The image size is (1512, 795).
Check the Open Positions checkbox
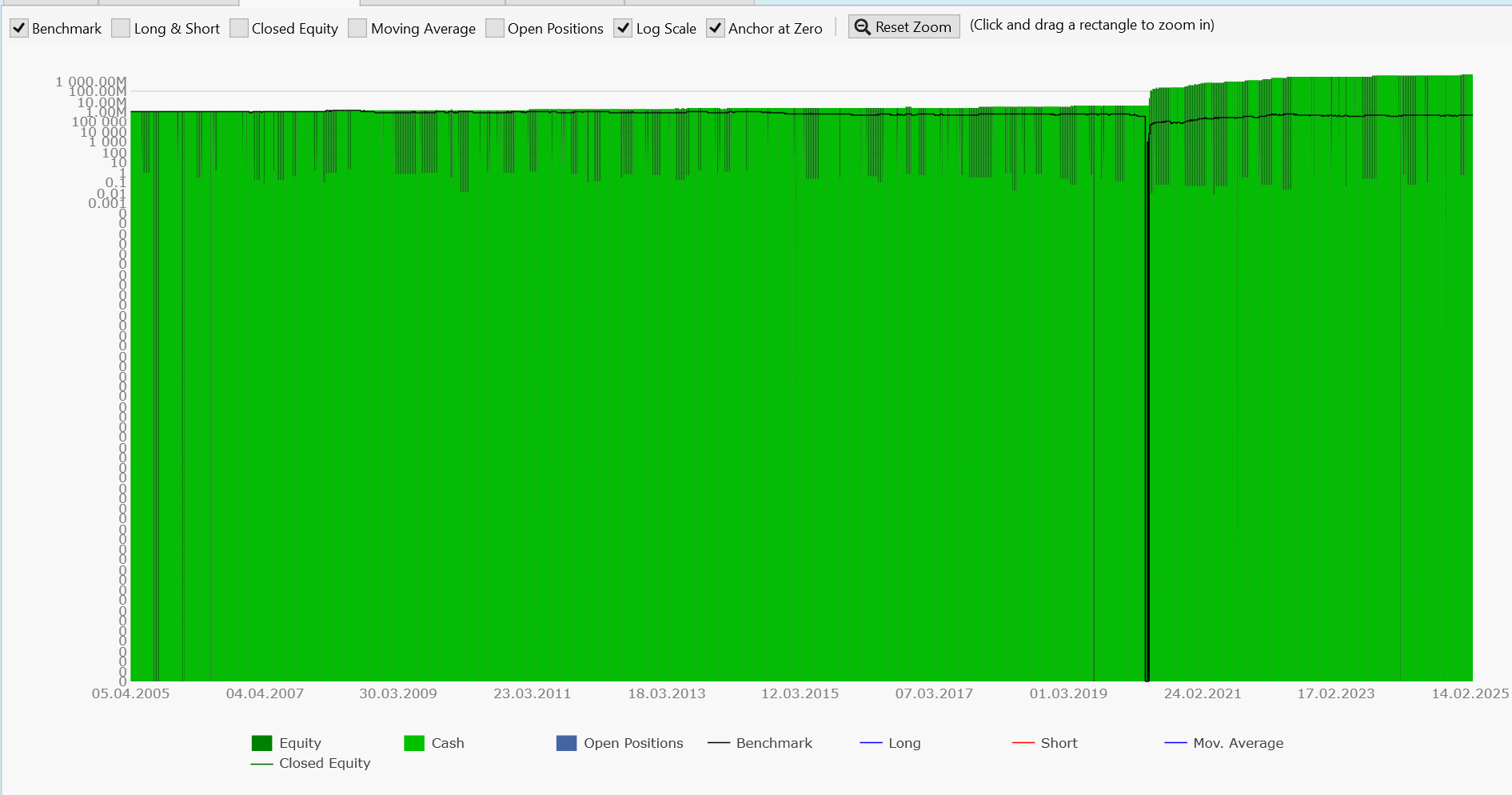[495, 29]
